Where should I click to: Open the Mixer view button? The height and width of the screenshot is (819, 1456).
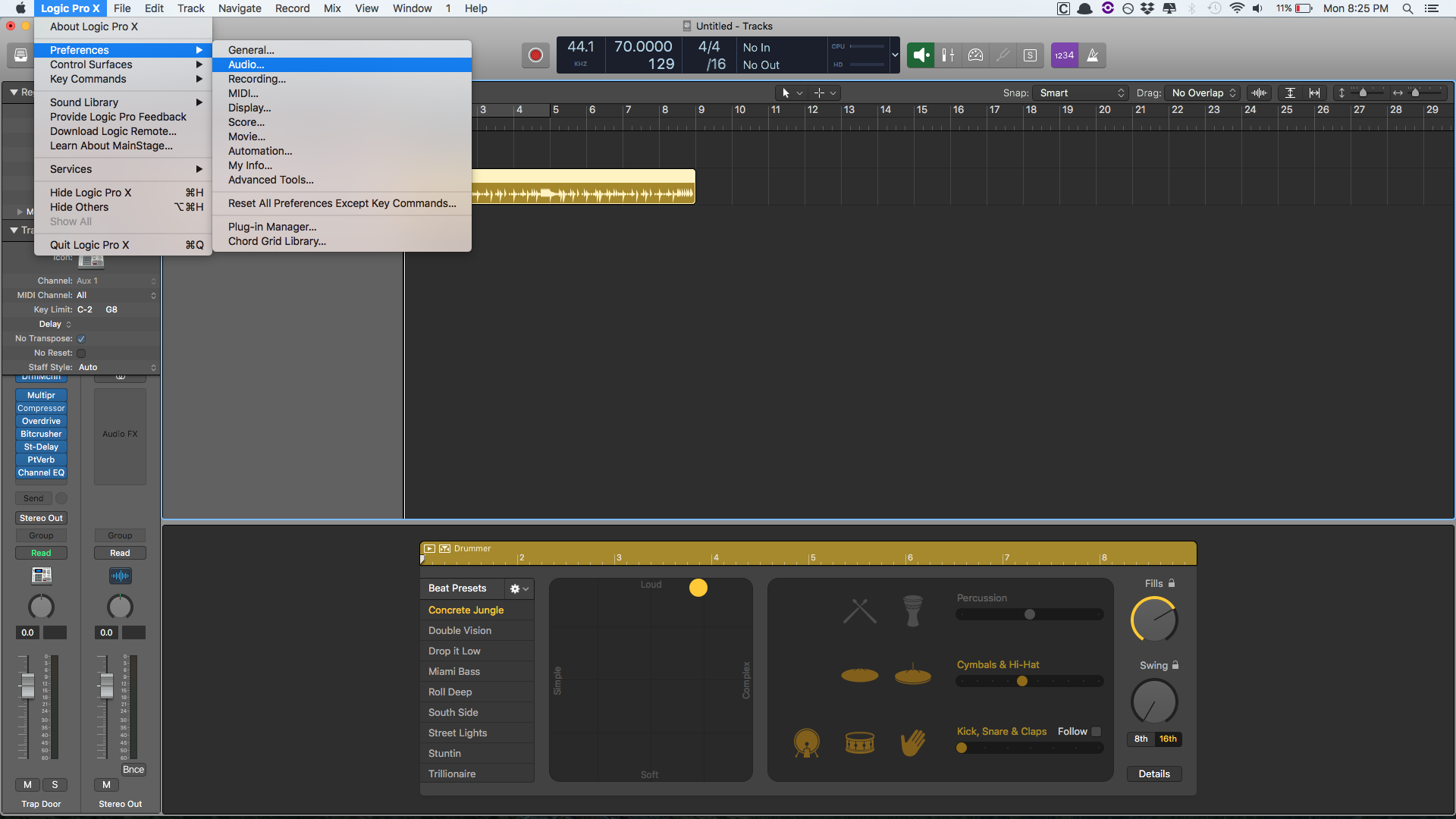pyautogui.click(x=948, y=55)
